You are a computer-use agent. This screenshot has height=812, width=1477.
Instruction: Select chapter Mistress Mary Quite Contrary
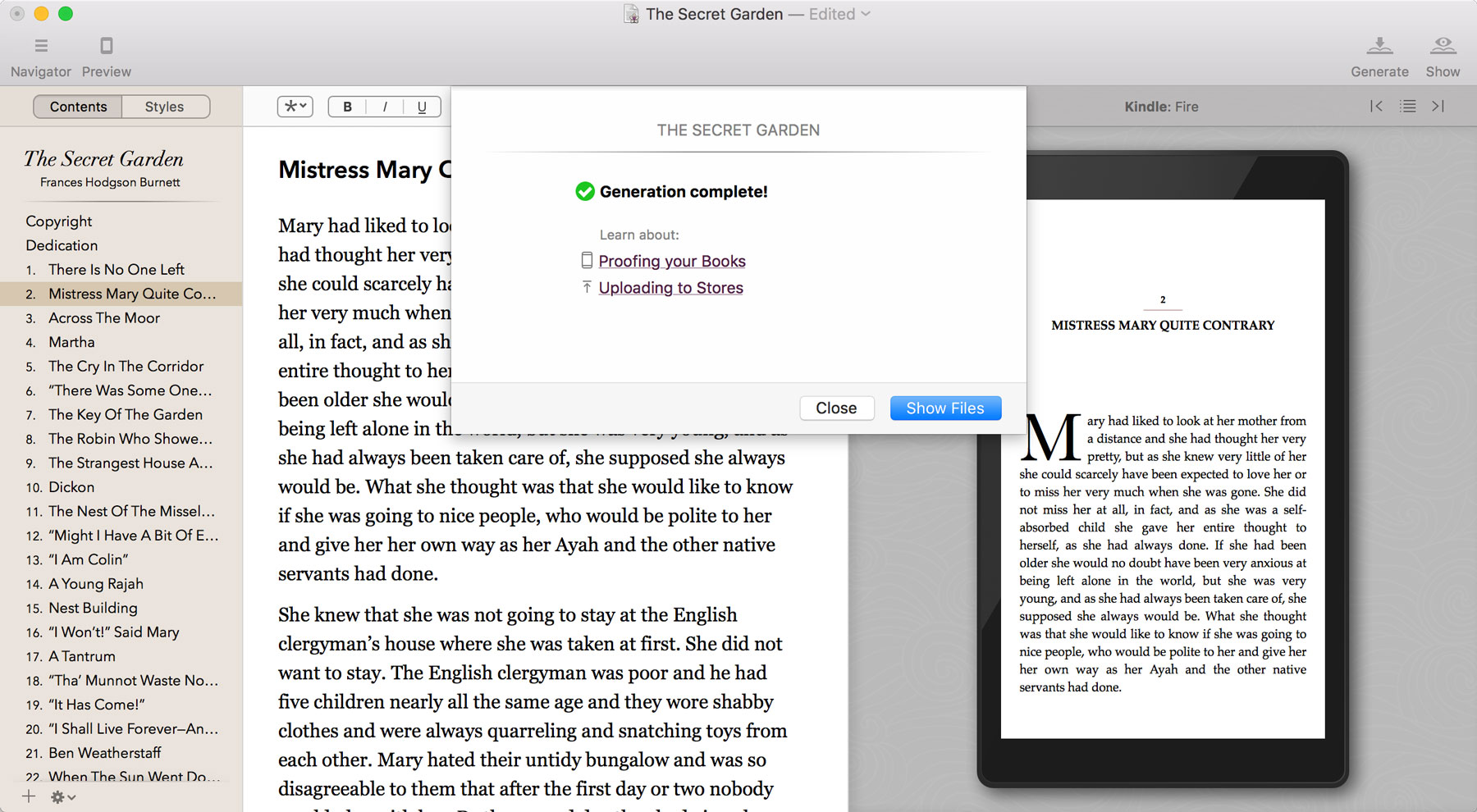point(121,294)
